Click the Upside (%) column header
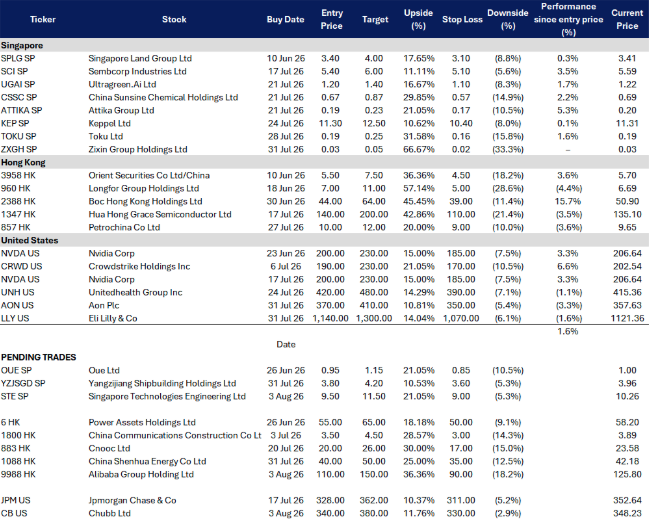Viewport: 650px width, 525px height. (x=418, y=19)
